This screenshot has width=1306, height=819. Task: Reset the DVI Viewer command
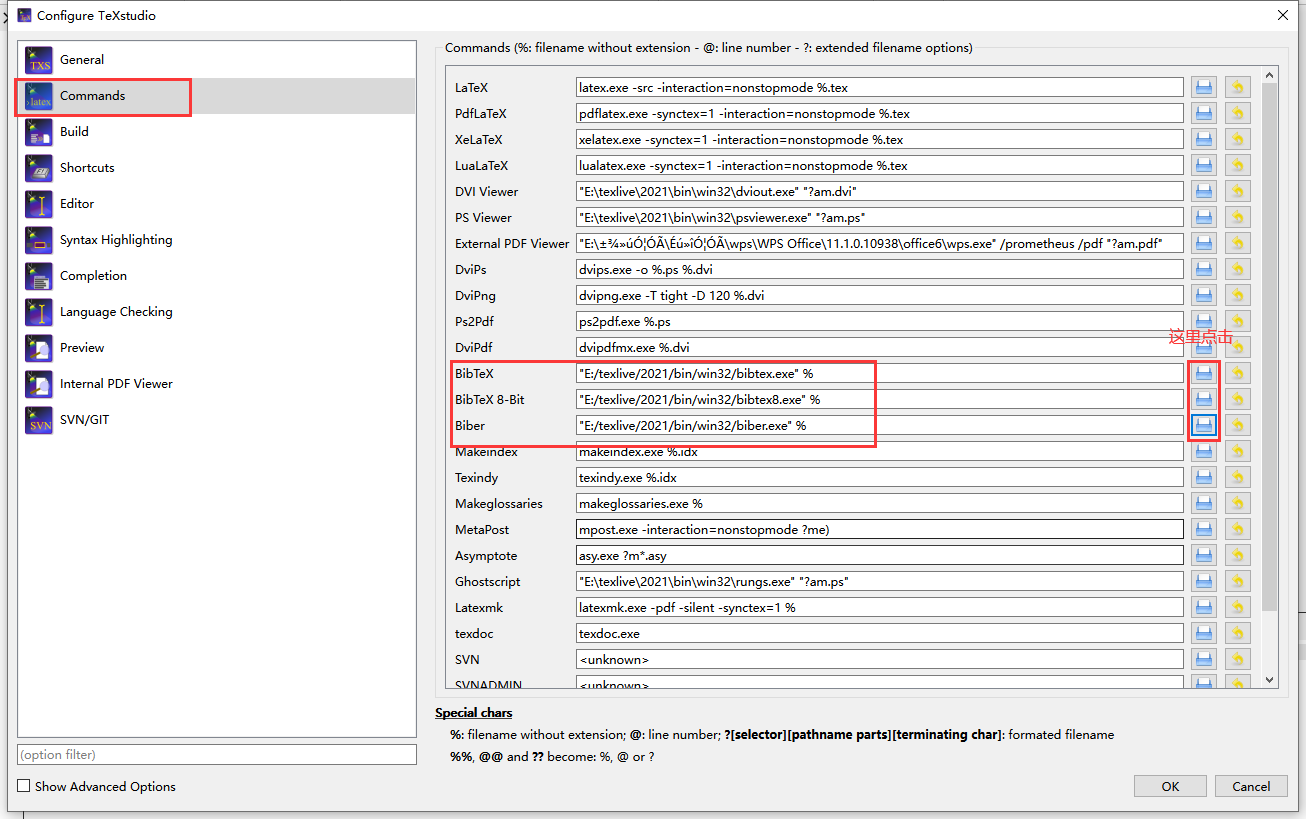pos(1238,191)
